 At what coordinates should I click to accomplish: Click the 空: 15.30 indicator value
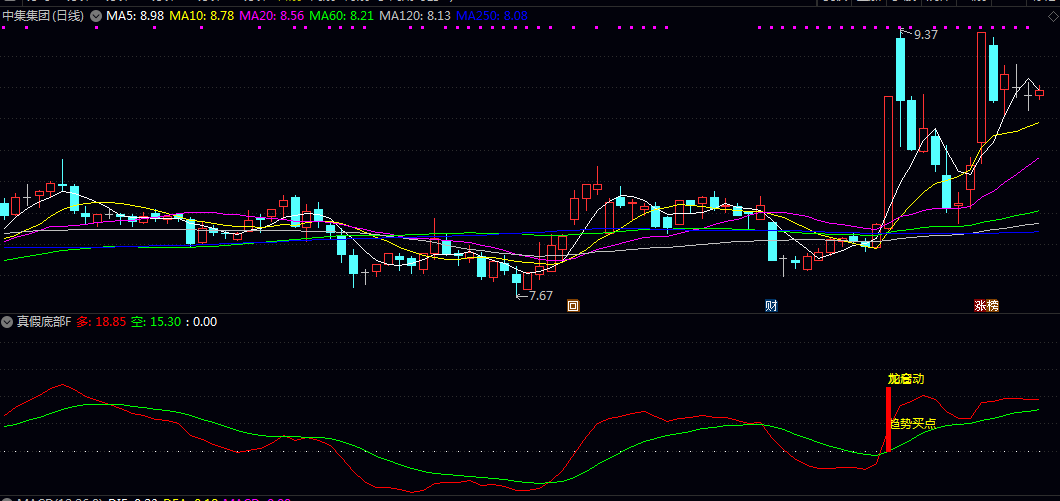pos(156,322)
